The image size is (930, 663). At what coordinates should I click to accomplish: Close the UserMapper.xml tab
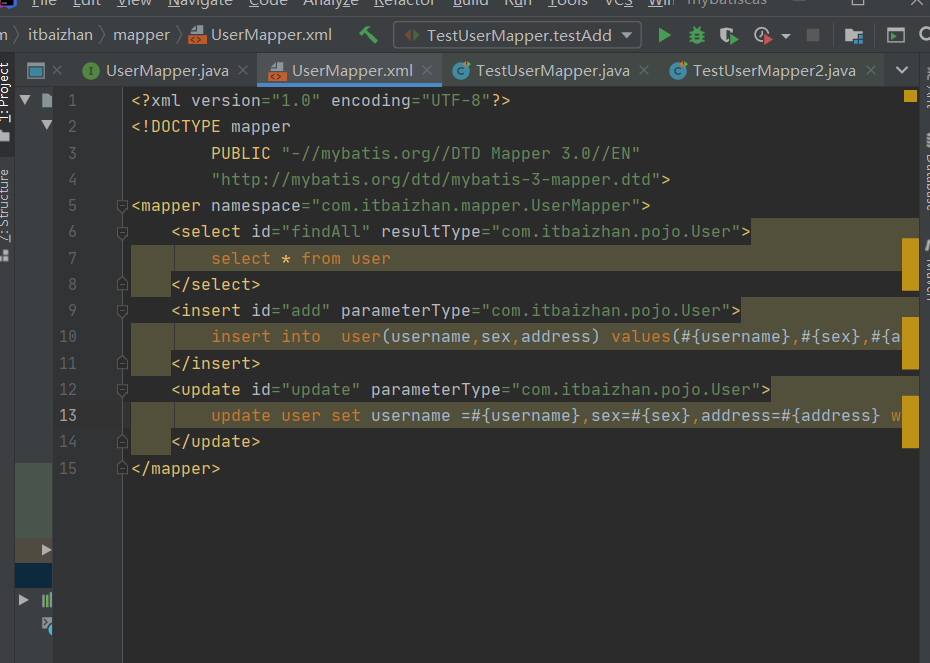click(427, 71)
